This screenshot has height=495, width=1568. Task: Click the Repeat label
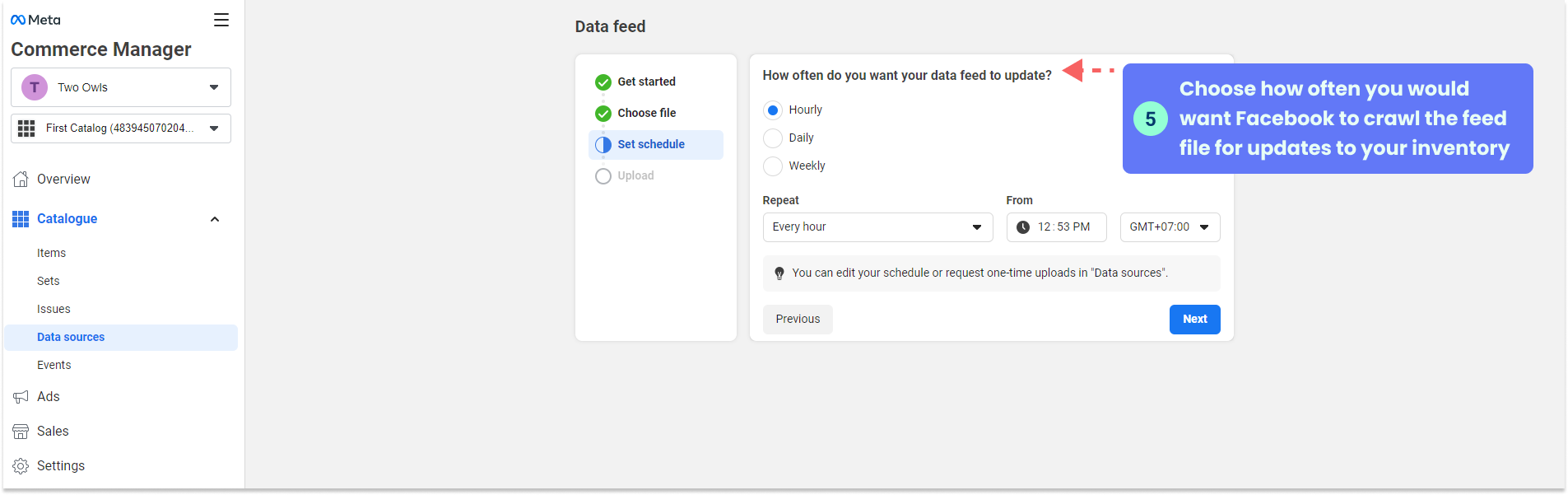781,200
